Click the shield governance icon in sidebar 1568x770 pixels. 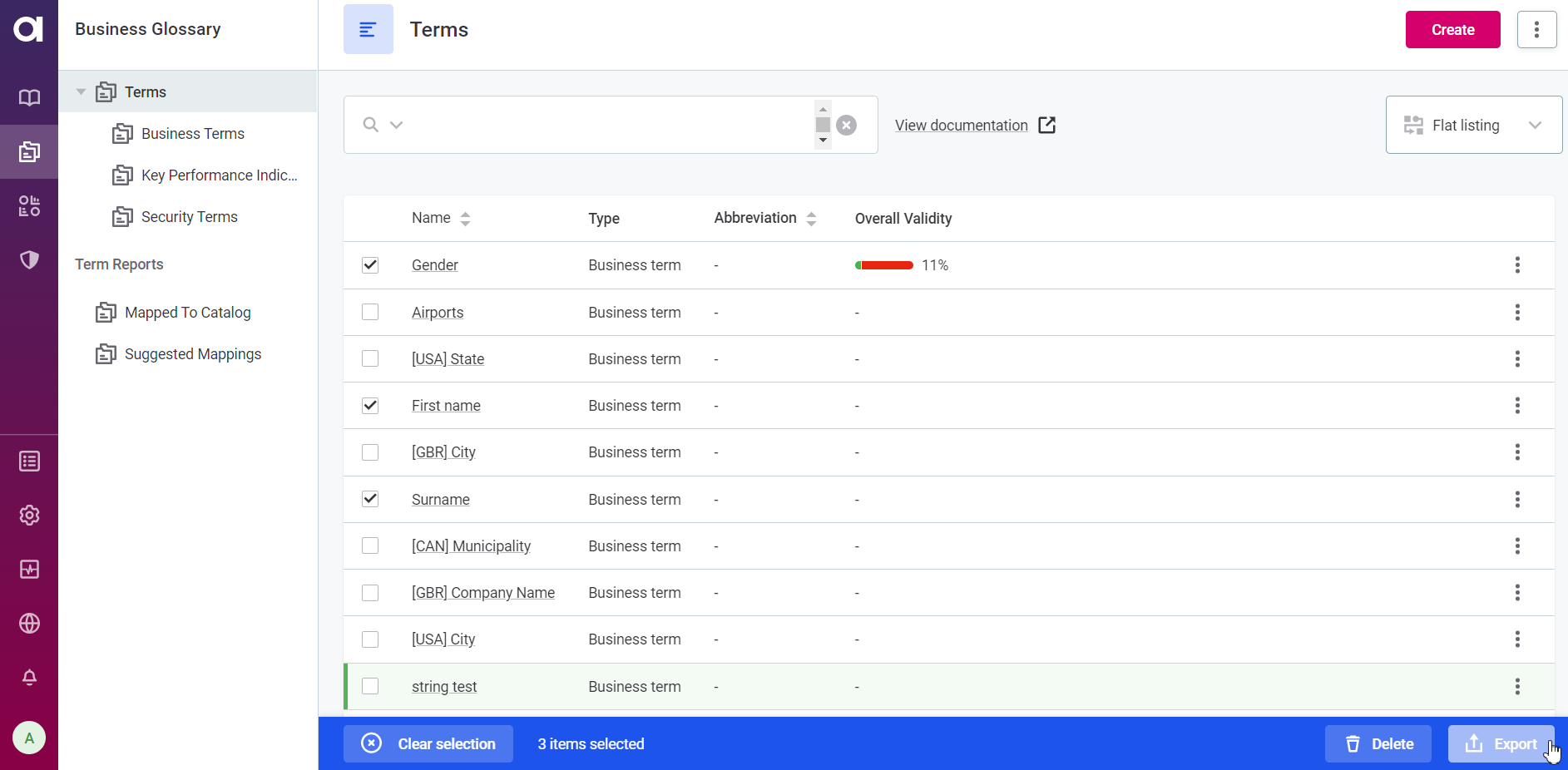point(29,259)
